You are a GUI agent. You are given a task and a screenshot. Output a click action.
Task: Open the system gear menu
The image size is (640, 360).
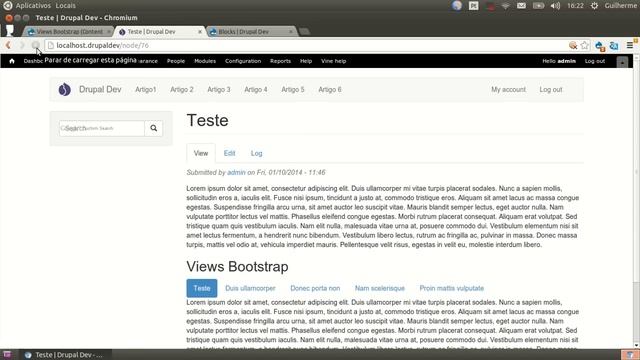pyautogui.click(x=594, y=6)
